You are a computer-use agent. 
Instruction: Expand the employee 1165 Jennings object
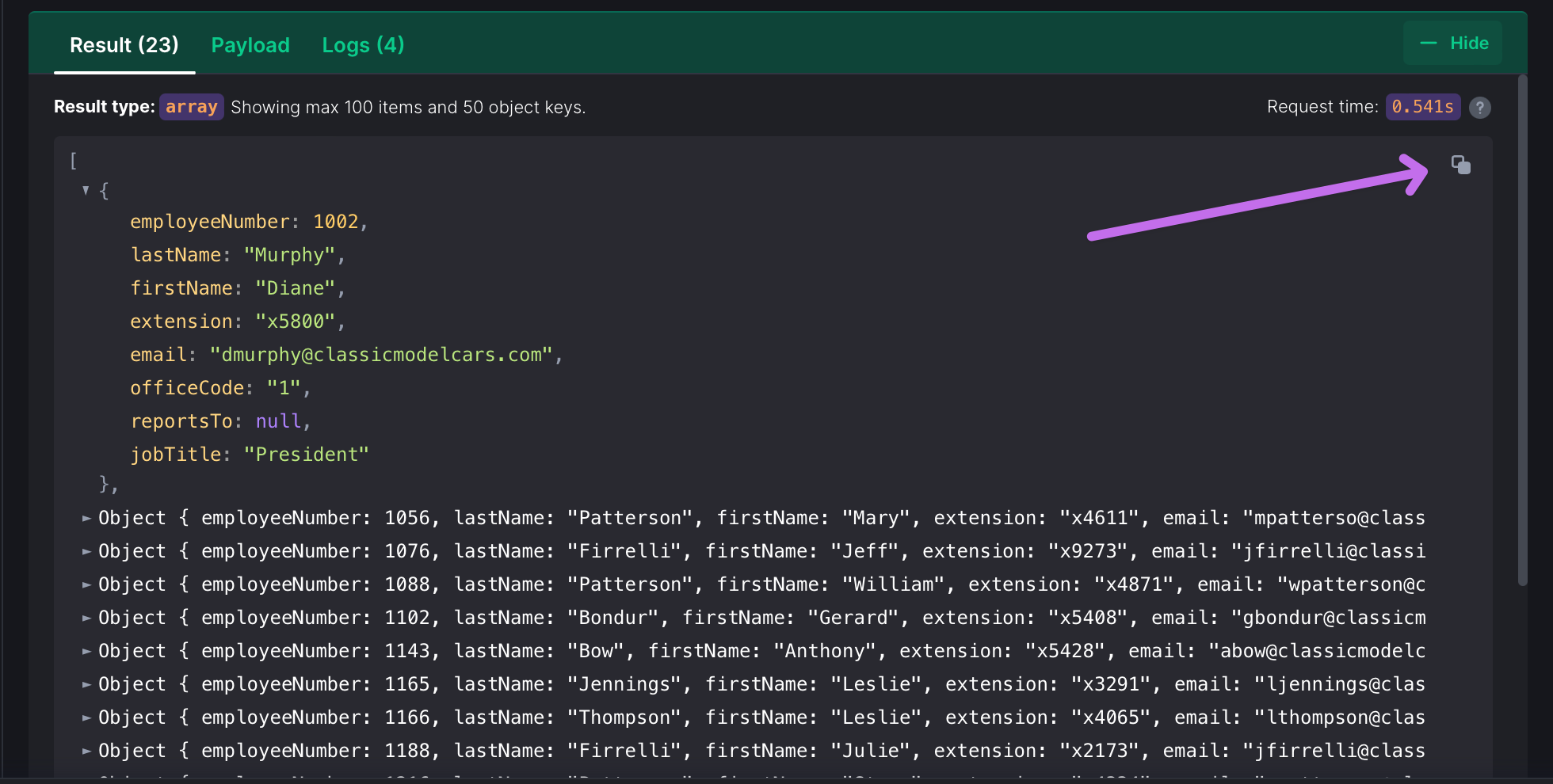tap(86, 684)
